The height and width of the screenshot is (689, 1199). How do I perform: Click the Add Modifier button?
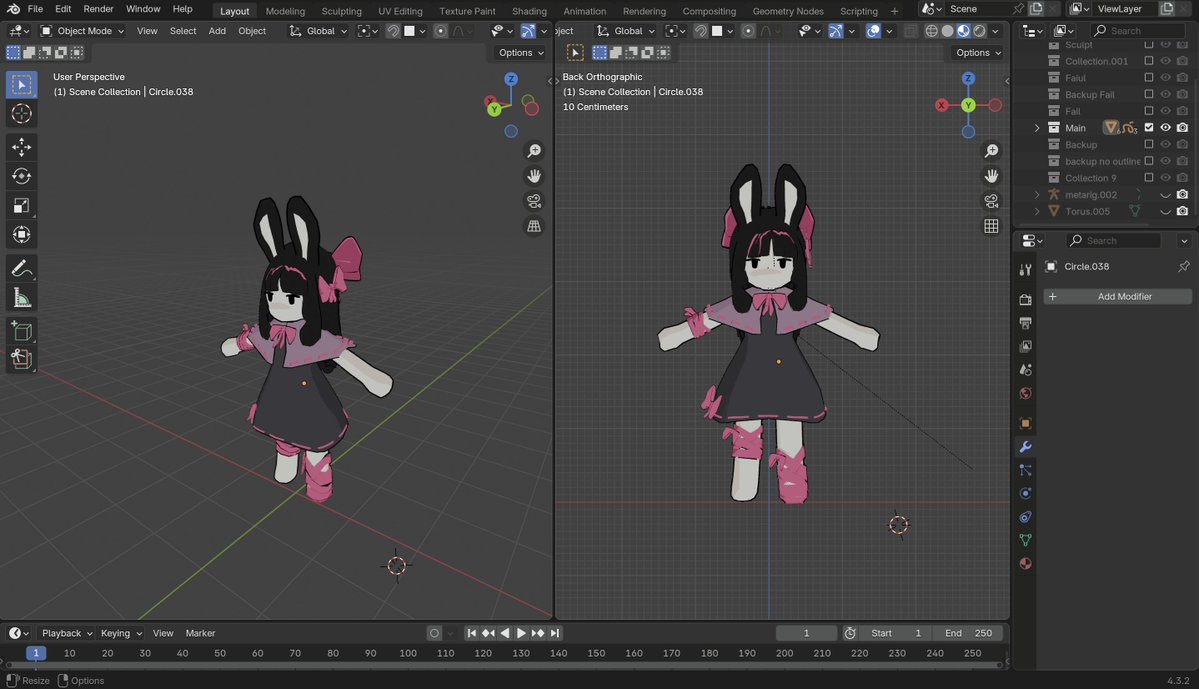coord(1117,297)
